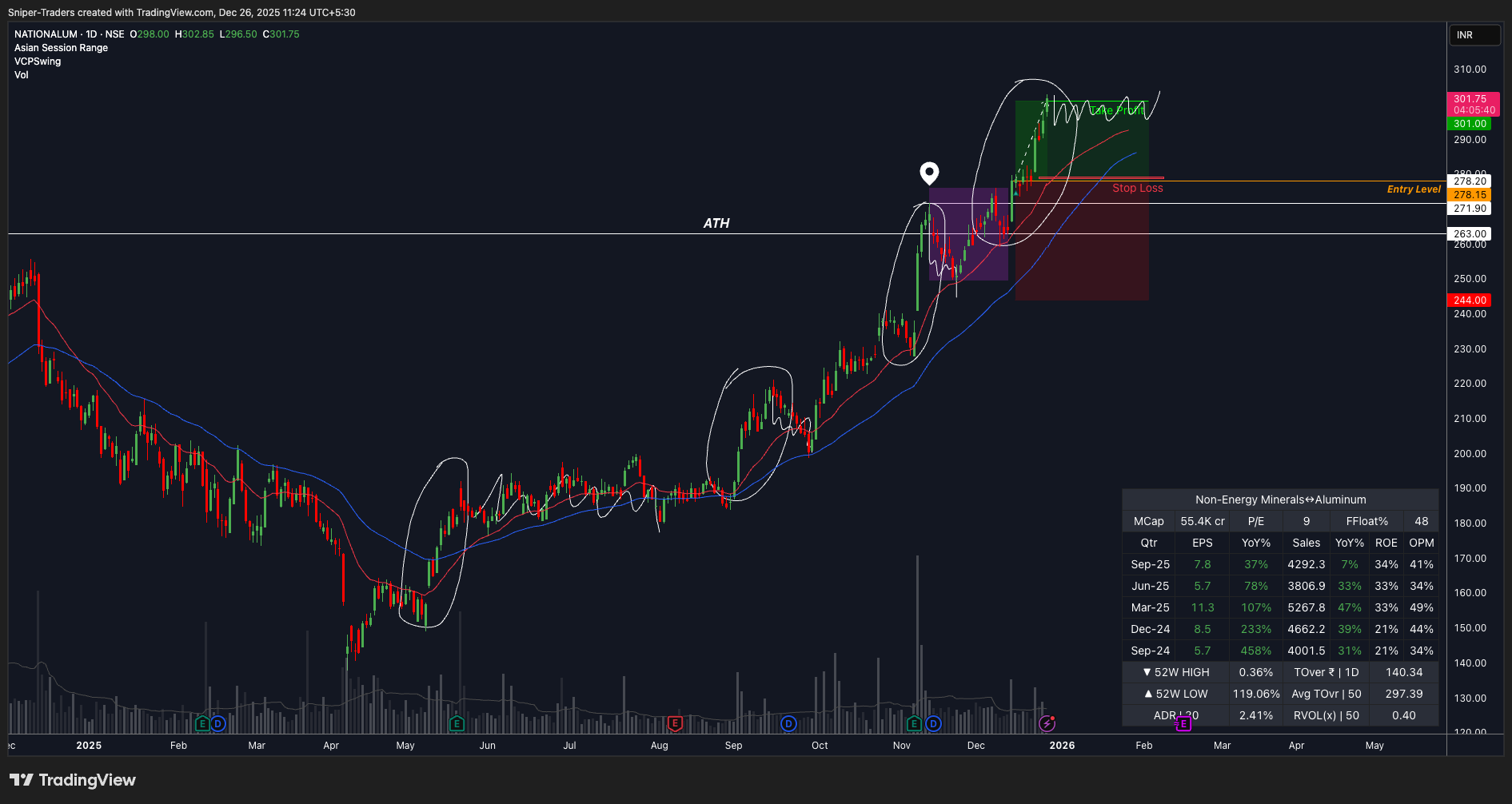1512x804 pixels.
Task: Click the 297.39 average turnover value
Action: click(1403, 694)
